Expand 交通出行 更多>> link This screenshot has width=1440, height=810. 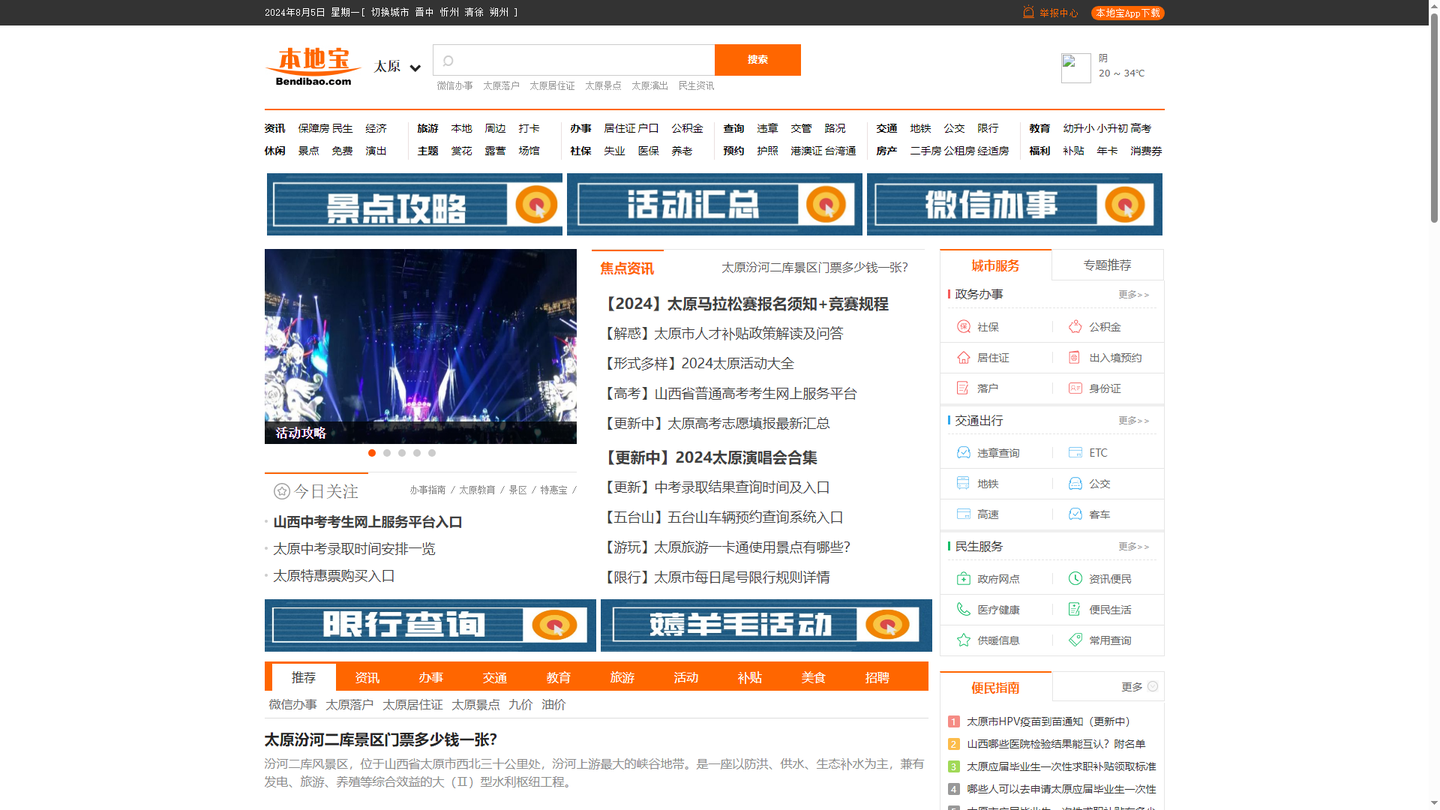point(1133,421)
